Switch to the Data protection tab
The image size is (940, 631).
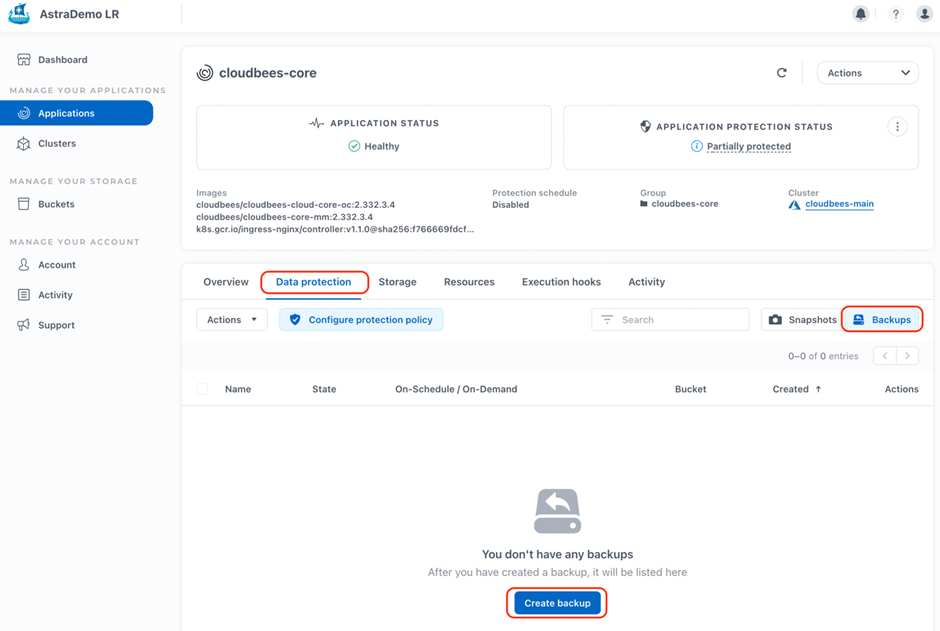[314, 282]
